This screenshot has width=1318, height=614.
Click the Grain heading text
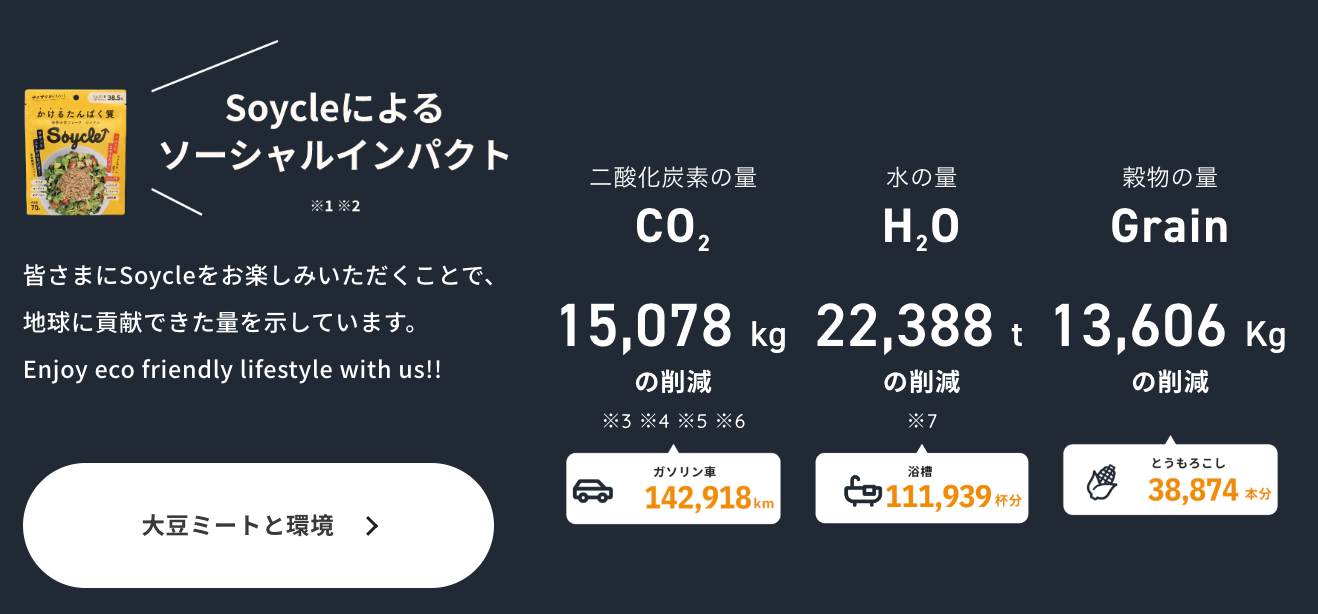[x=1172, y=224]
